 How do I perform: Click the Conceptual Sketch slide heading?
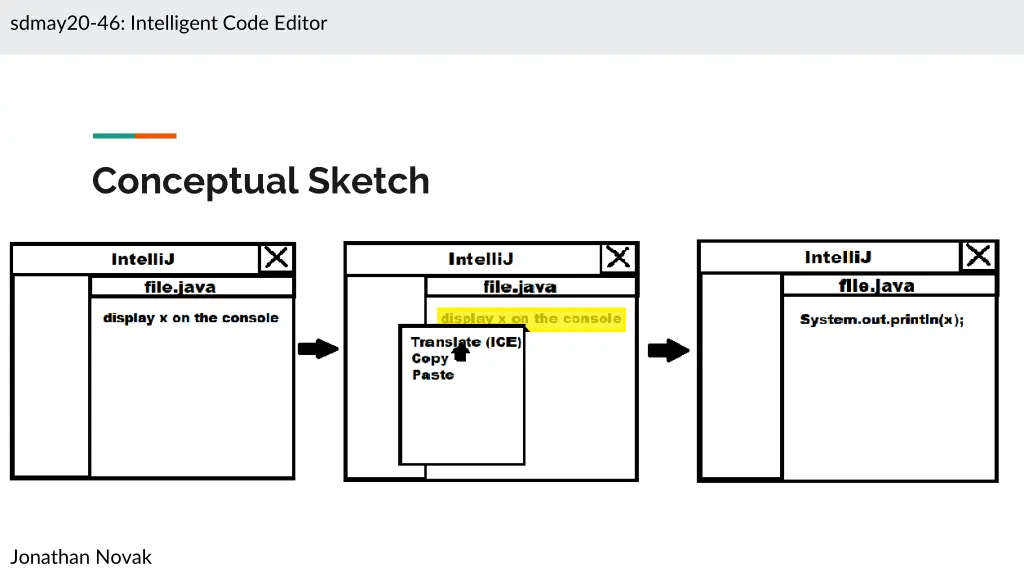coord(261,181)
